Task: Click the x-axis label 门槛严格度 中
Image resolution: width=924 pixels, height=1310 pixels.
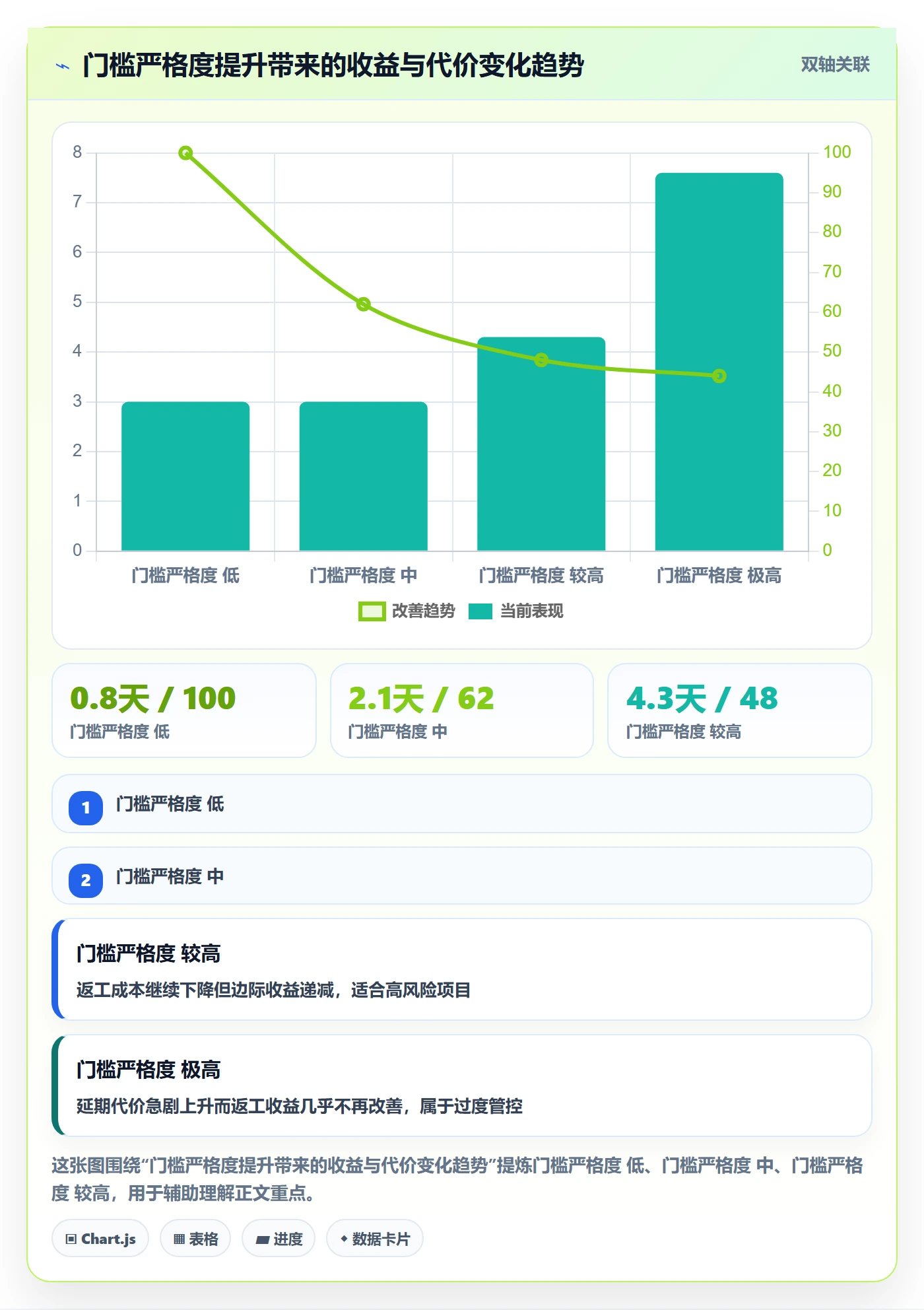Action: pyautogui.click(x=364, y=576)
